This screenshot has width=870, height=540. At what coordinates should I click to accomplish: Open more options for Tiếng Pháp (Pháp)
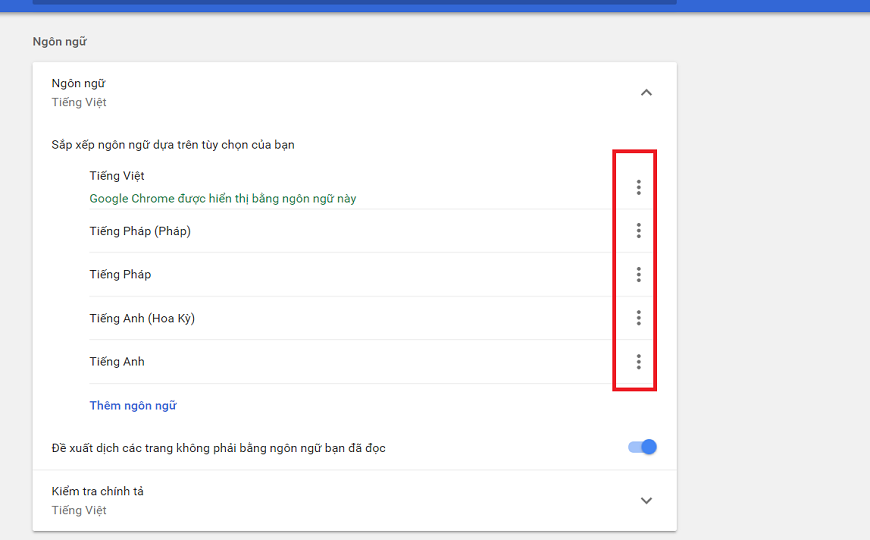(639, 230)
